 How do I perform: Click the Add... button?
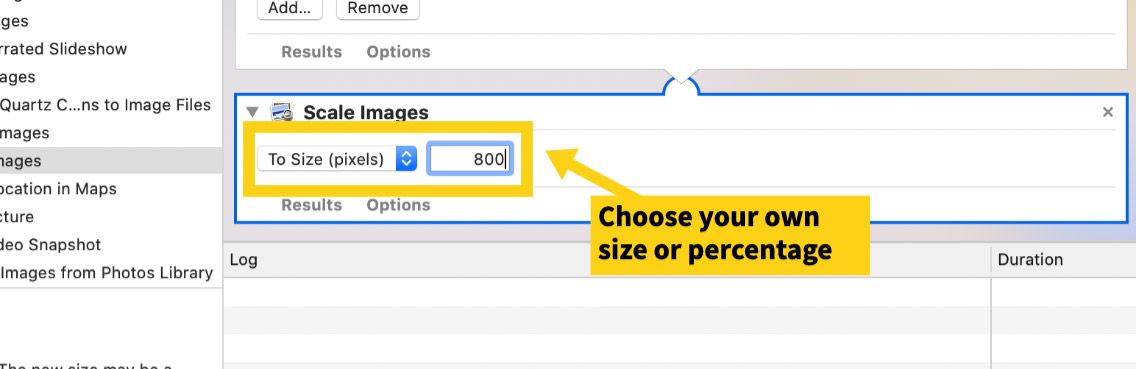(x=290, y=9)
